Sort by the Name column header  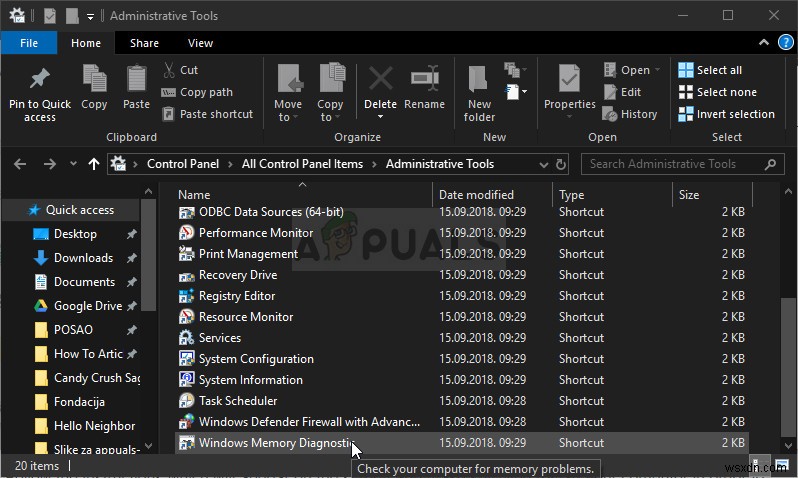[x=194, y=195]
